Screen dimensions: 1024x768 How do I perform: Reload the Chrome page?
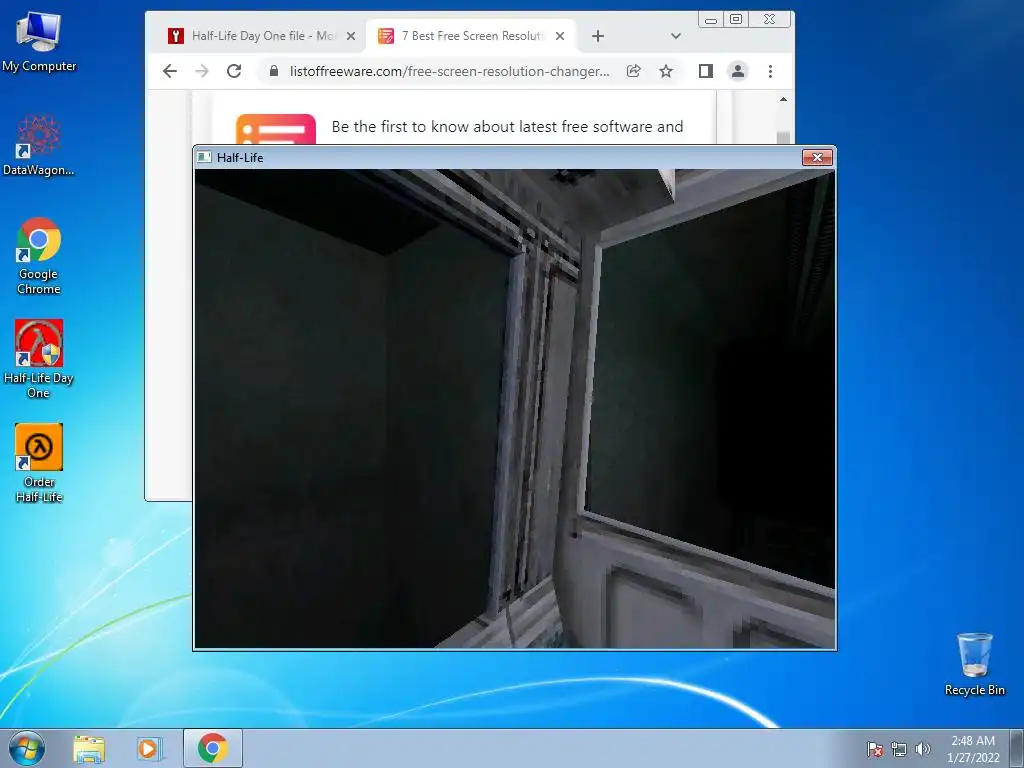click(234, 71)
